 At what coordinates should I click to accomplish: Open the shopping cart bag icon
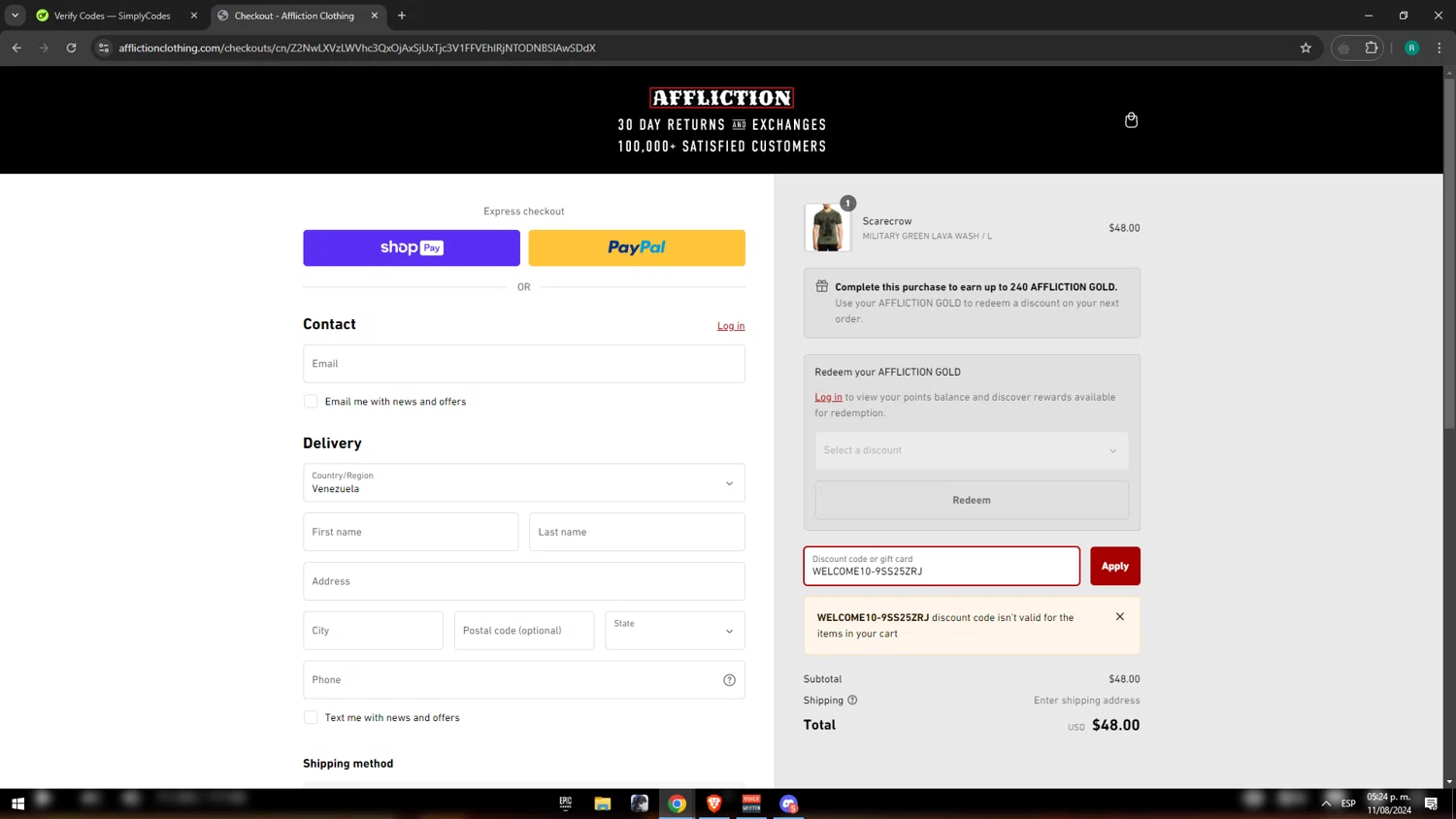tap(1131, 120)
